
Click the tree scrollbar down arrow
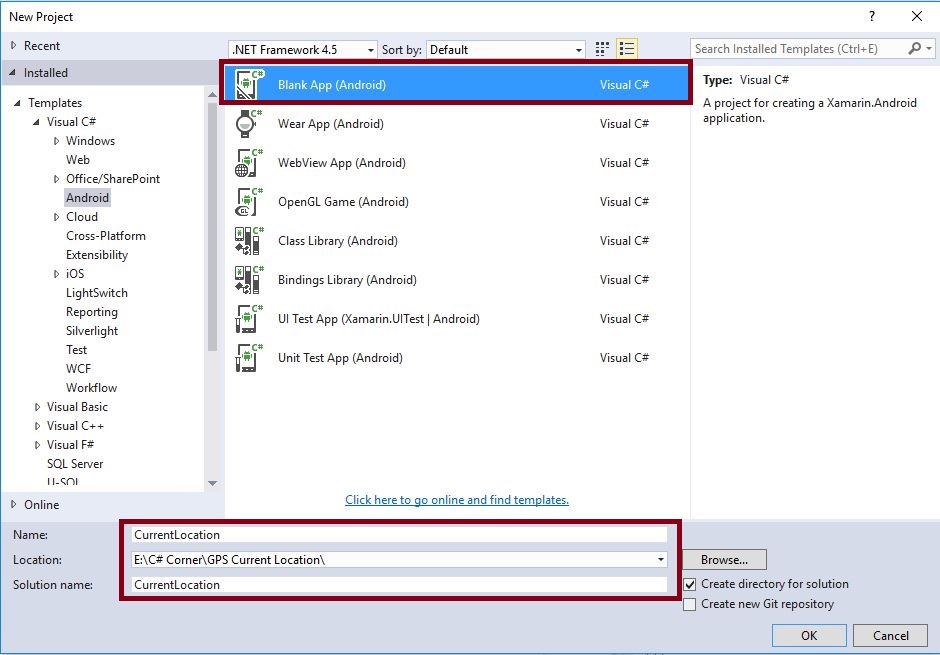pos(212,483)
